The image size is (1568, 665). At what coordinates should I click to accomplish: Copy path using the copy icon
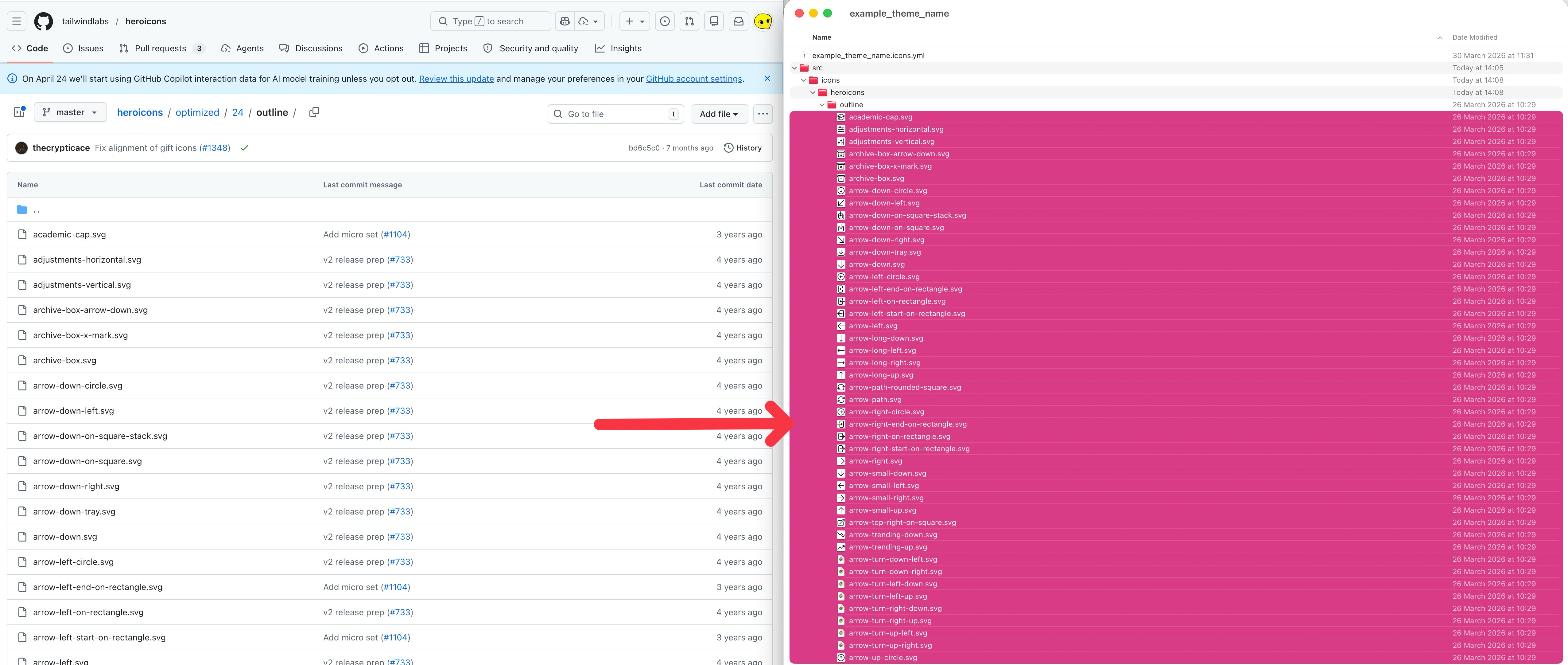point(314,113)
